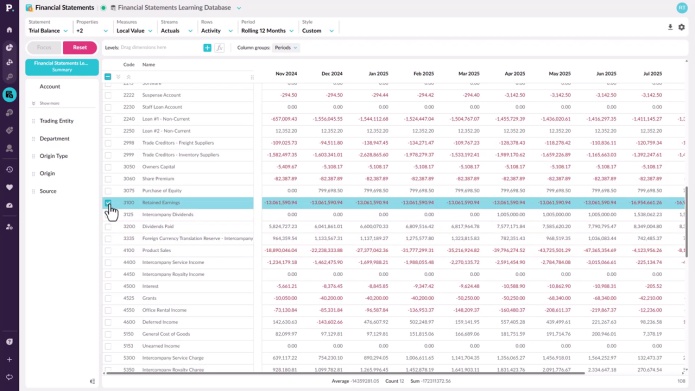
Task: Click the fx formula button
Action: click(219, 47)
